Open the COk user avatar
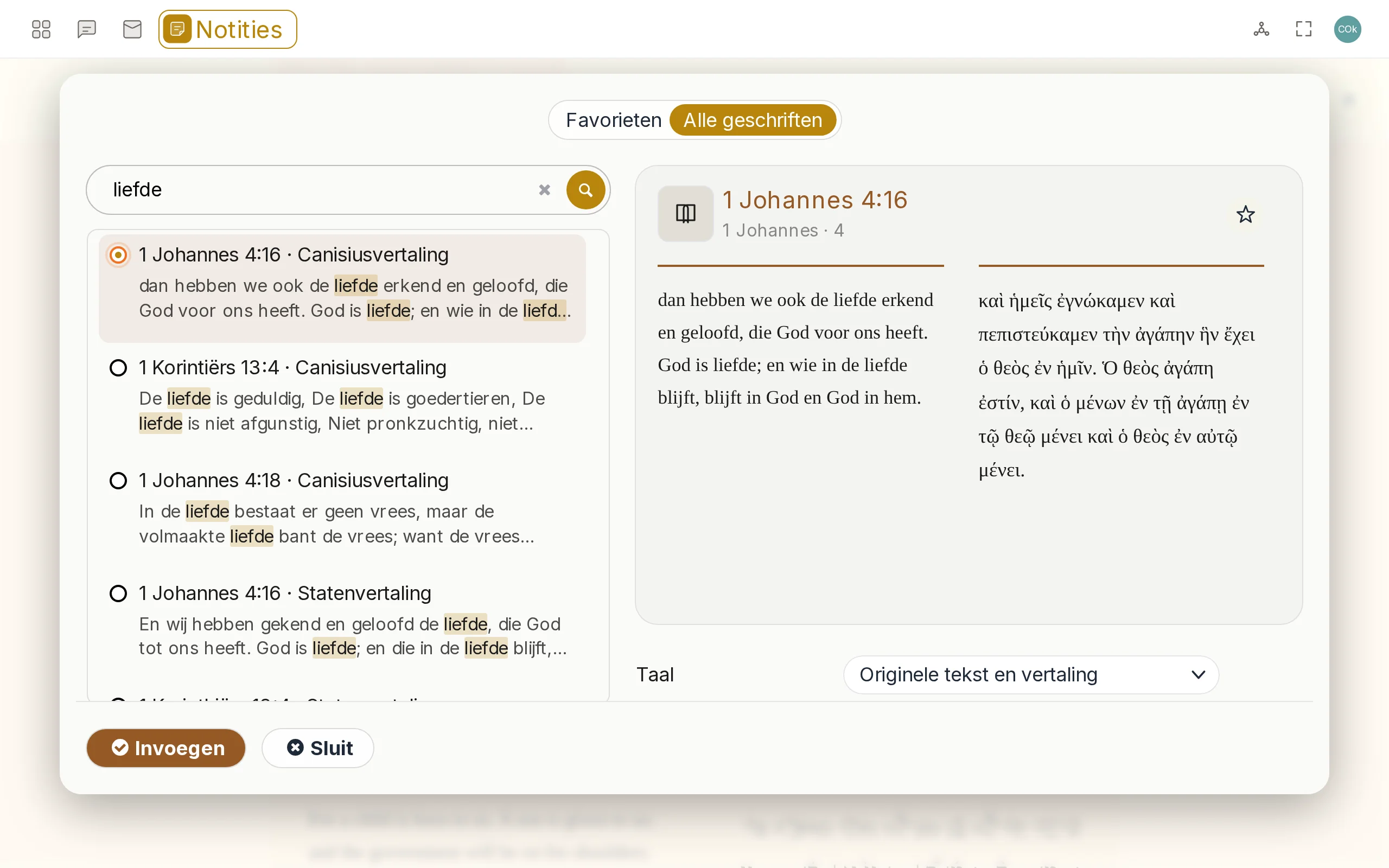The width and height of the screenshot is (1389, 868). 1347,29
